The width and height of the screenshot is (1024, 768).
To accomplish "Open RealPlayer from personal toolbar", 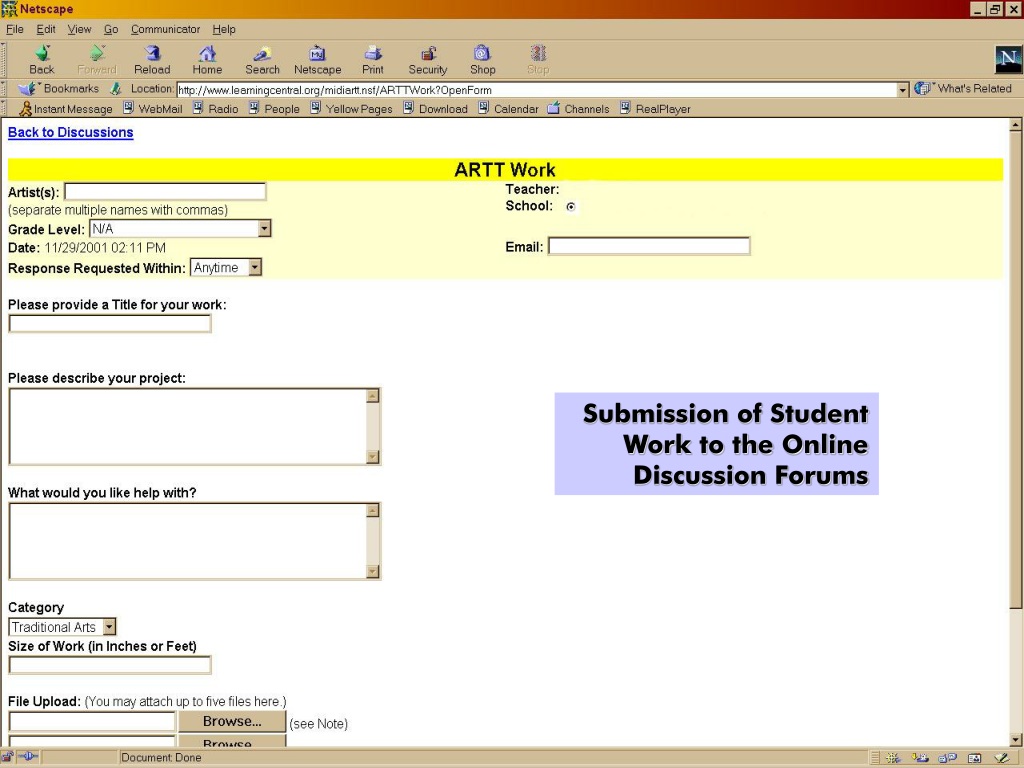I will coord(655,108).
